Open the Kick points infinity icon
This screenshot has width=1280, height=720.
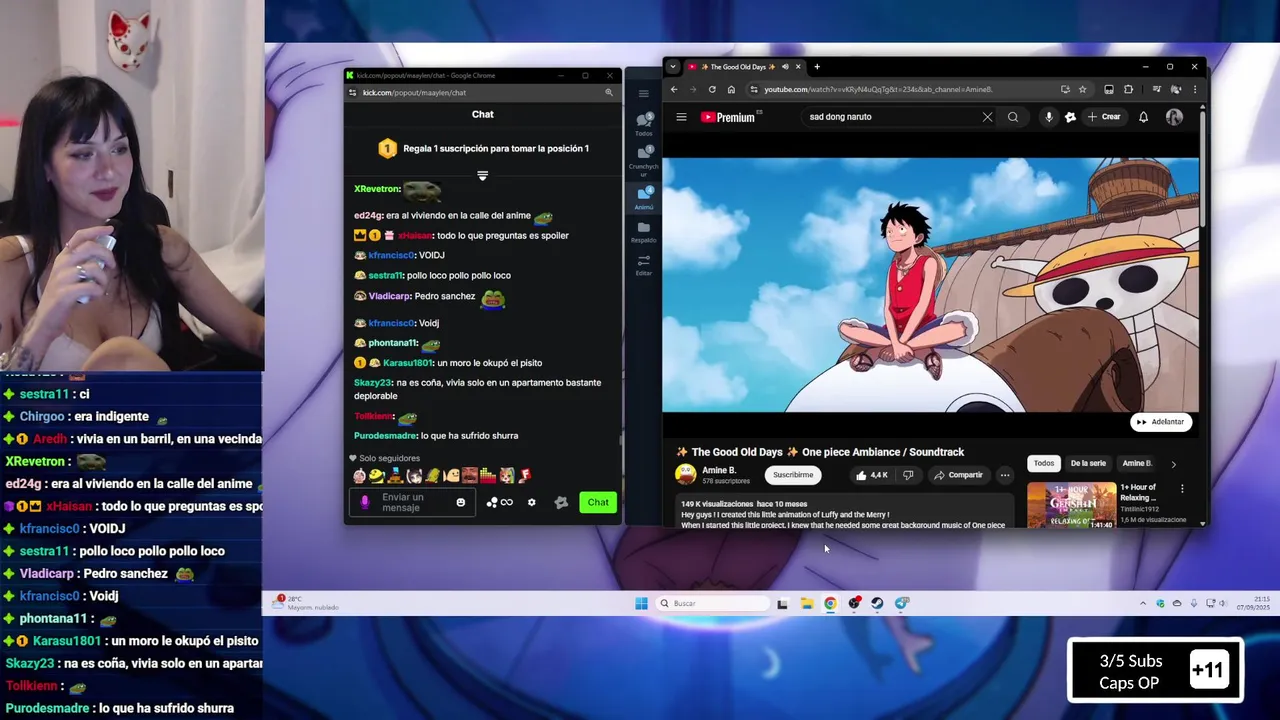tap(500, 502)
